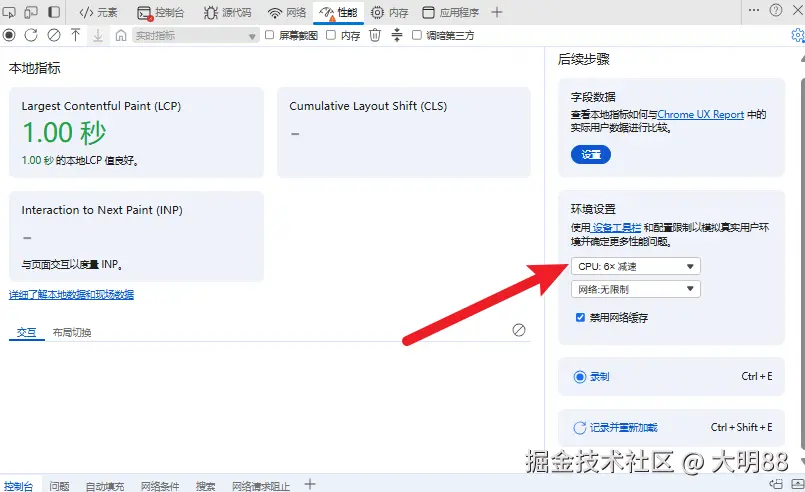Go to performance home icon
Image resolution: width=805 pixels, height=492 pixels.
click(121, 35)
